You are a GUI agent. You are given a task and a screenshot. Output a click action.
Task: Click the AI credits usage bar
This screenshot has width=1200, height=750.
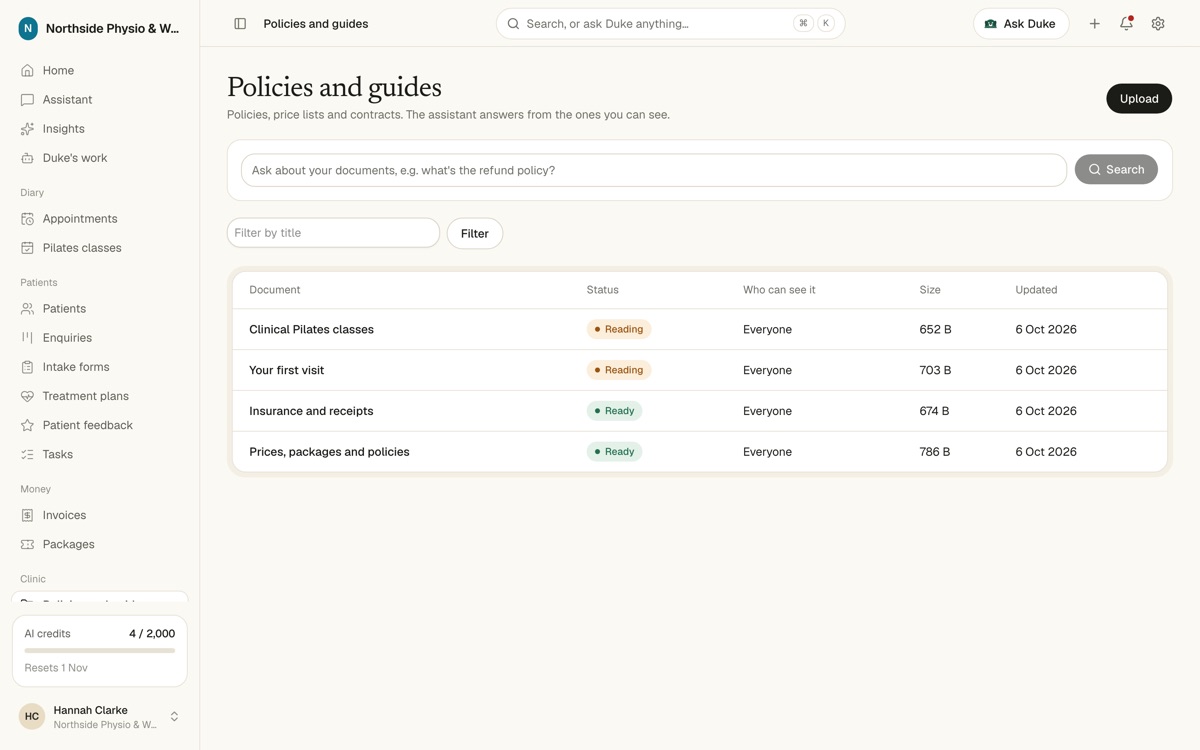point(100,651)
